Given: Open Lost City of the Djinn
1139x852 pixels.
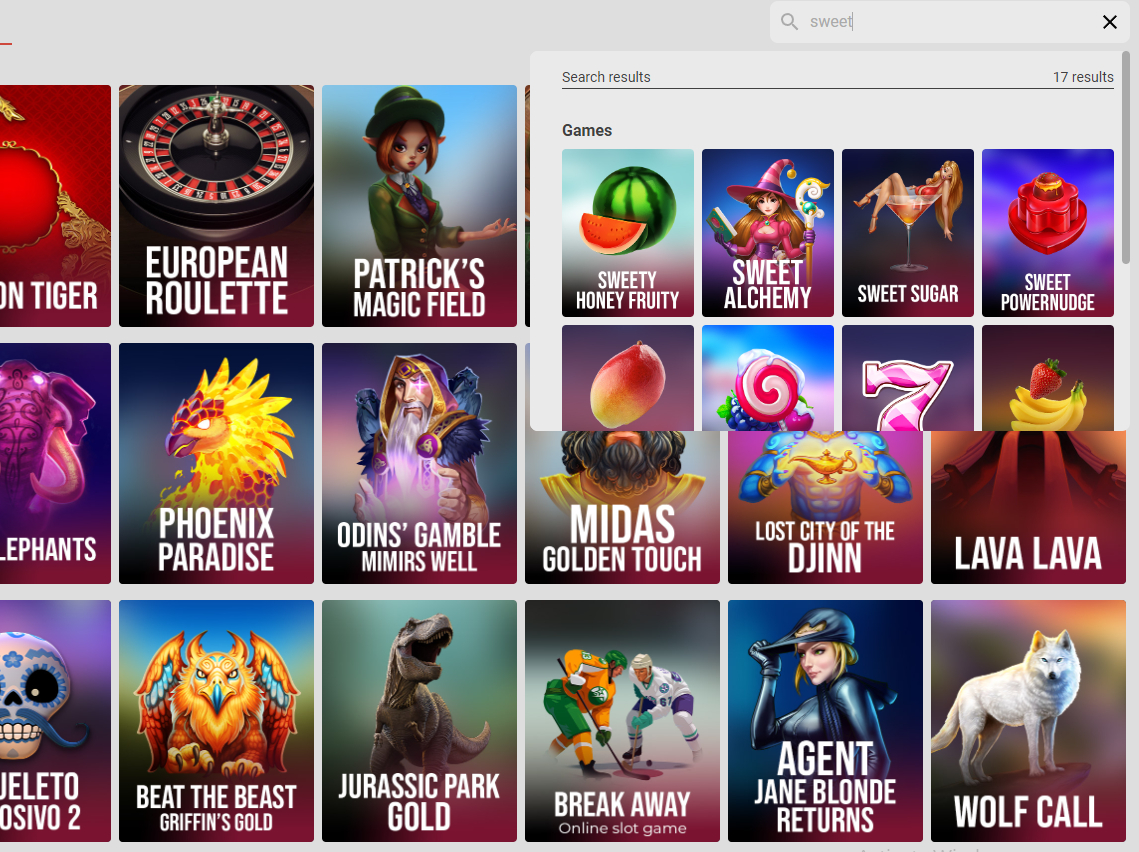Looking at the screenshot, I should click(x=825, y=508).
